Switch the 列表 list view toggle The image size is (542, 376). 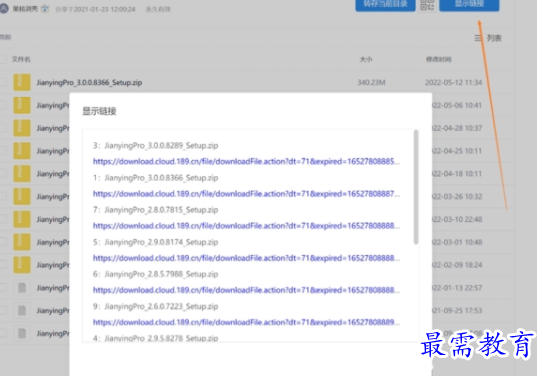click(488, 38)
